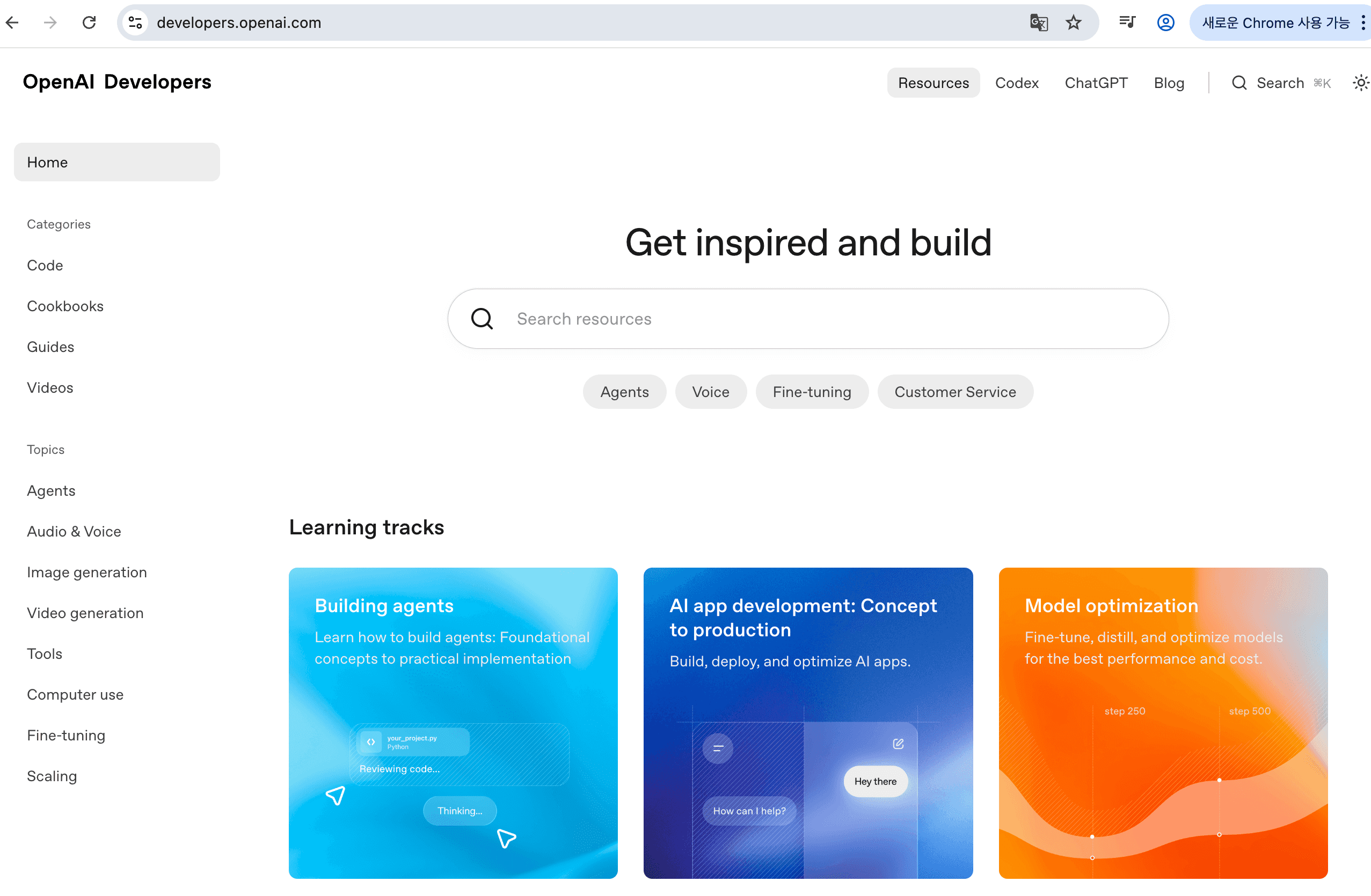Viewport: 1371px width, 896px height.
Task: Switch to the Codex tab
Action: tap(1017, 83)
